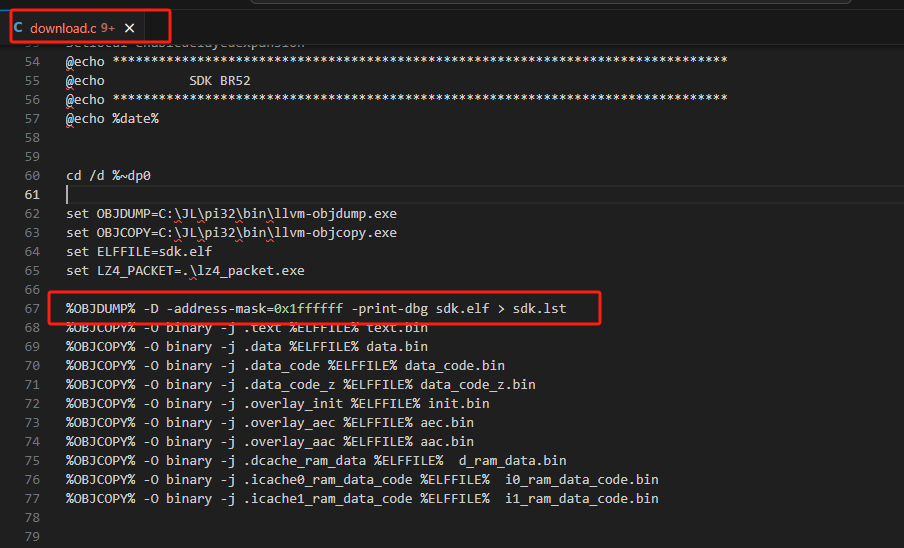This screenshot has height=548, width=904.
Task: Click 'data_code.bin' on line 70
Action: (x=455, y=366)
